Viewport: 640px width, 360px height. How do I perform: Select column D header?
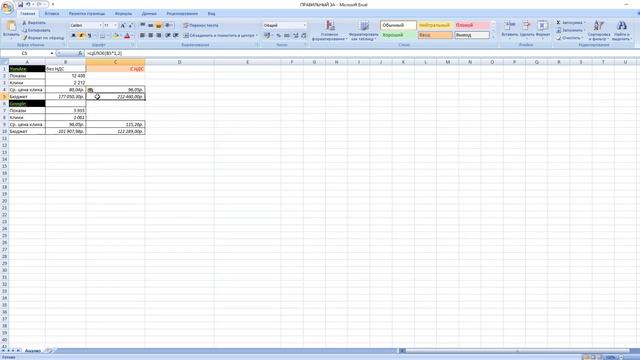click(179, 62)
